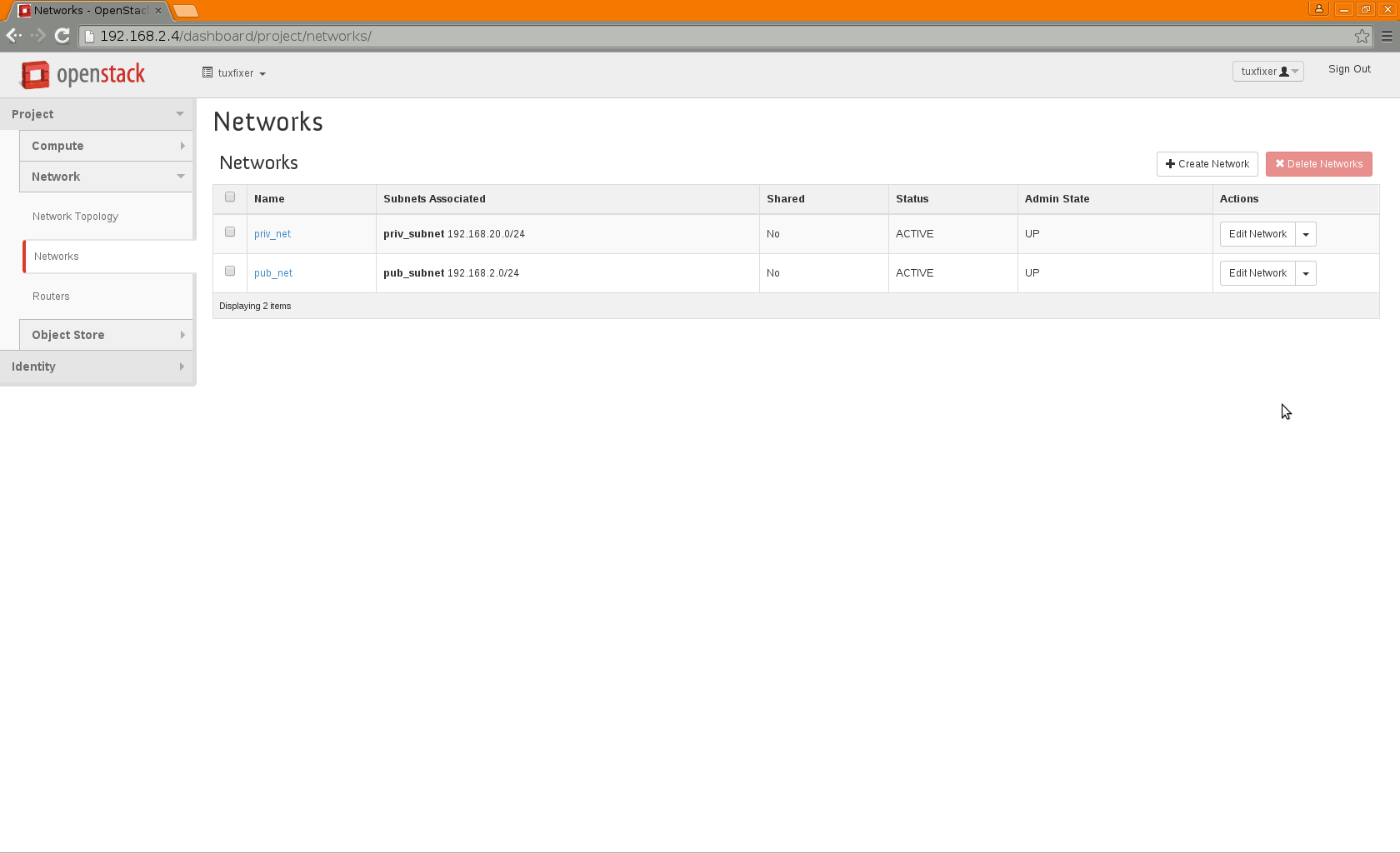Click the browser user profile icon
The height and width of the screenshot is (853, 1400).
coord(1318,9)
